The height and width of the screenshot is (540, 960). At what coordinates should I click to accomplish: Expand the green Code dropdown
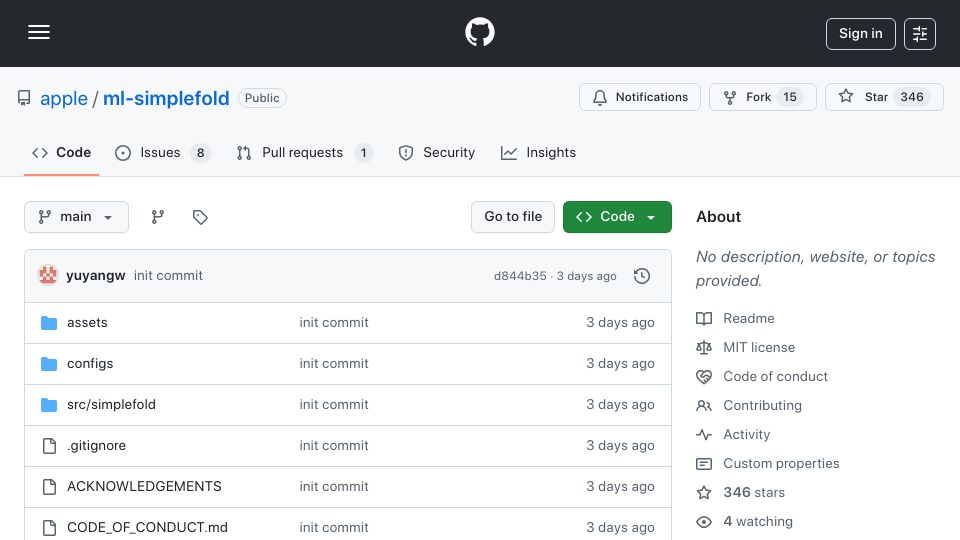coord(617,217)
